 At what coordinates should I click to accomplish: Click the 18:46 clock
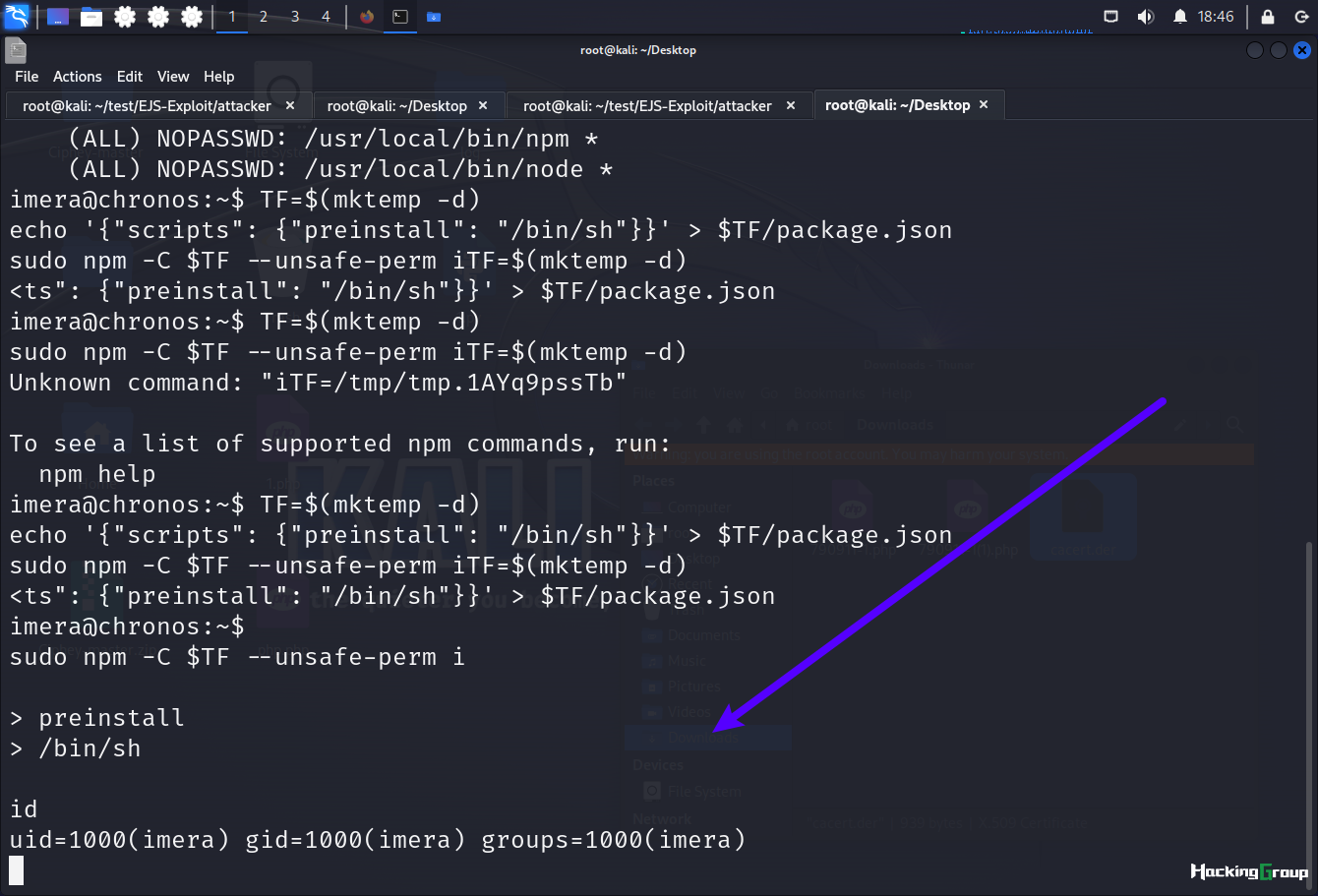pyautogui.click(x=1216, y=17)
